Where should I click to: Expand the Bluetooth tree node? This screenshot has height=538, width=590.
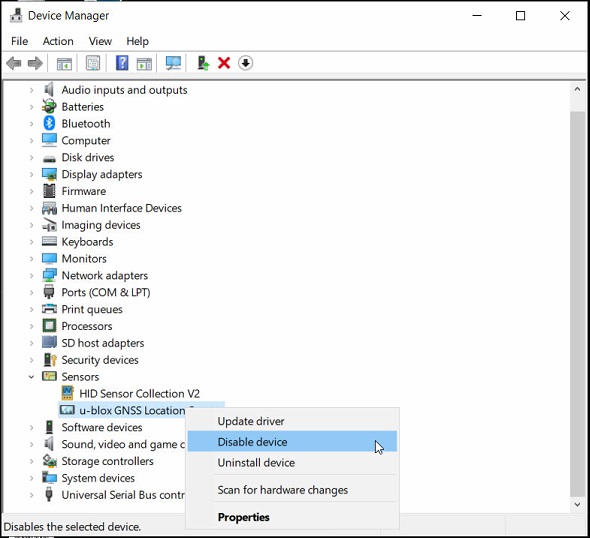point(32,124)
